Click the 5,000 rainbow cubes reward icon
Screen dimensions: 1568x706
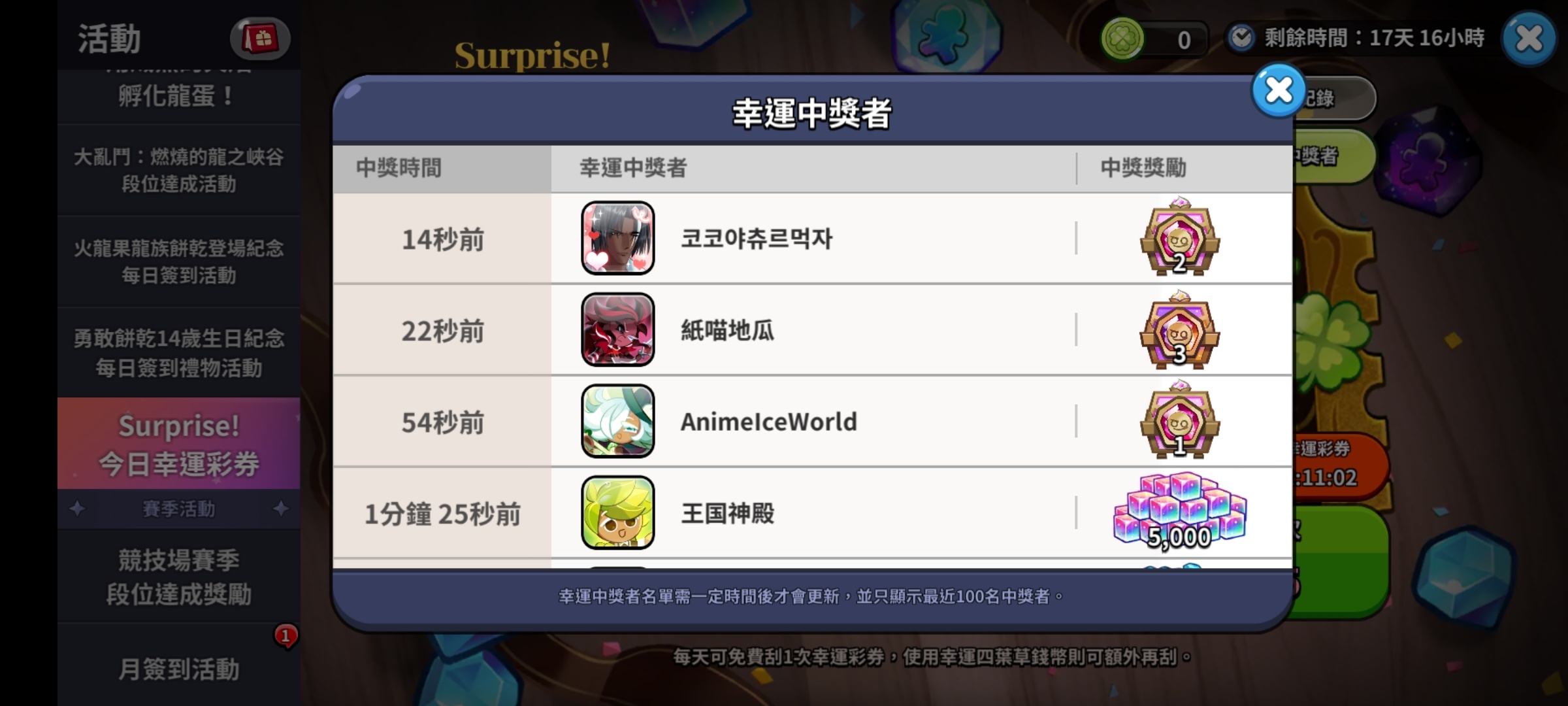[1179, 511]
